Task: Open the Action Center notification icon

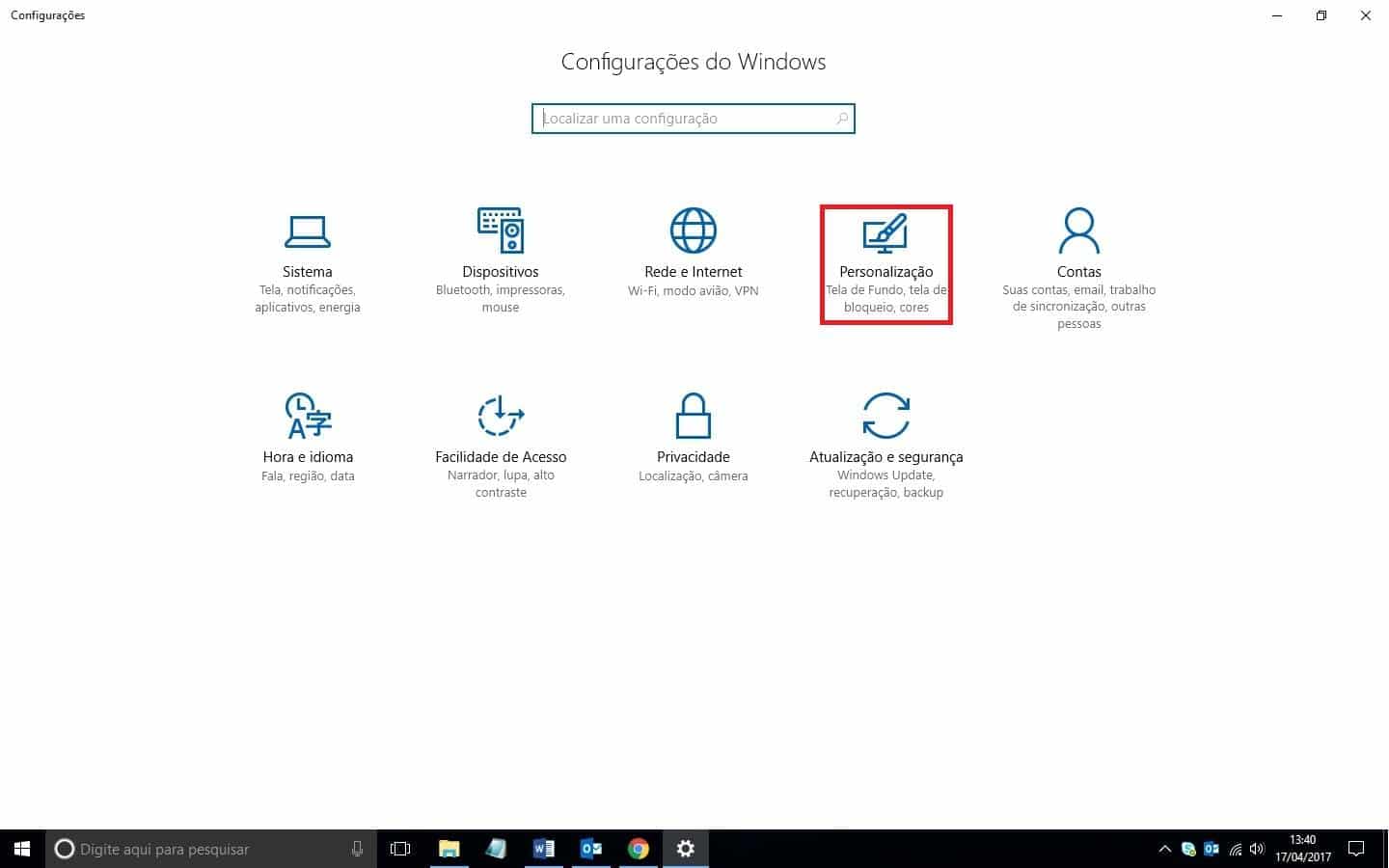Action: 1356,849
